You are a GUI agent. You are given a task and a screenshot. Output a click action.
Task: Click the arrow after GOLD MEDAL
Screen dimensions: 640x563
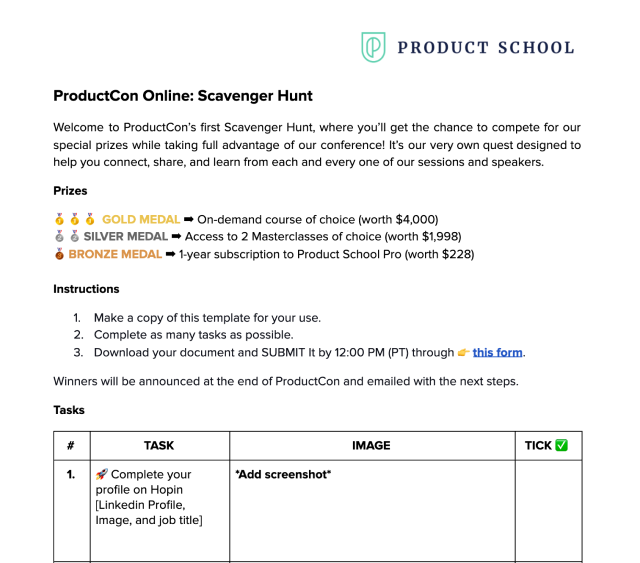point(189,219)
